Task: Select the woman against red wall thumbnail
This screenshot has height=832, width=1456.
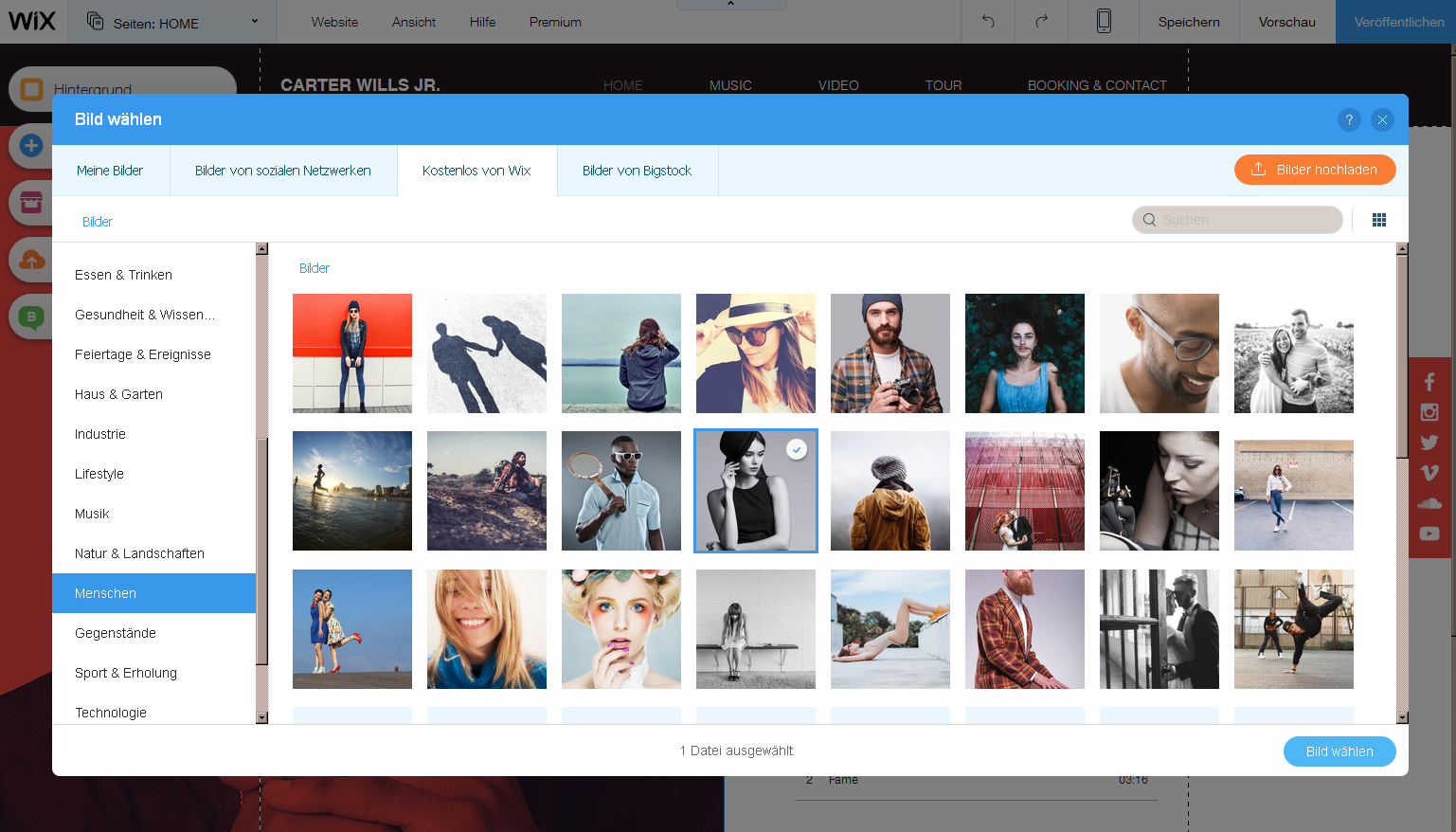Action: (352, 353)
